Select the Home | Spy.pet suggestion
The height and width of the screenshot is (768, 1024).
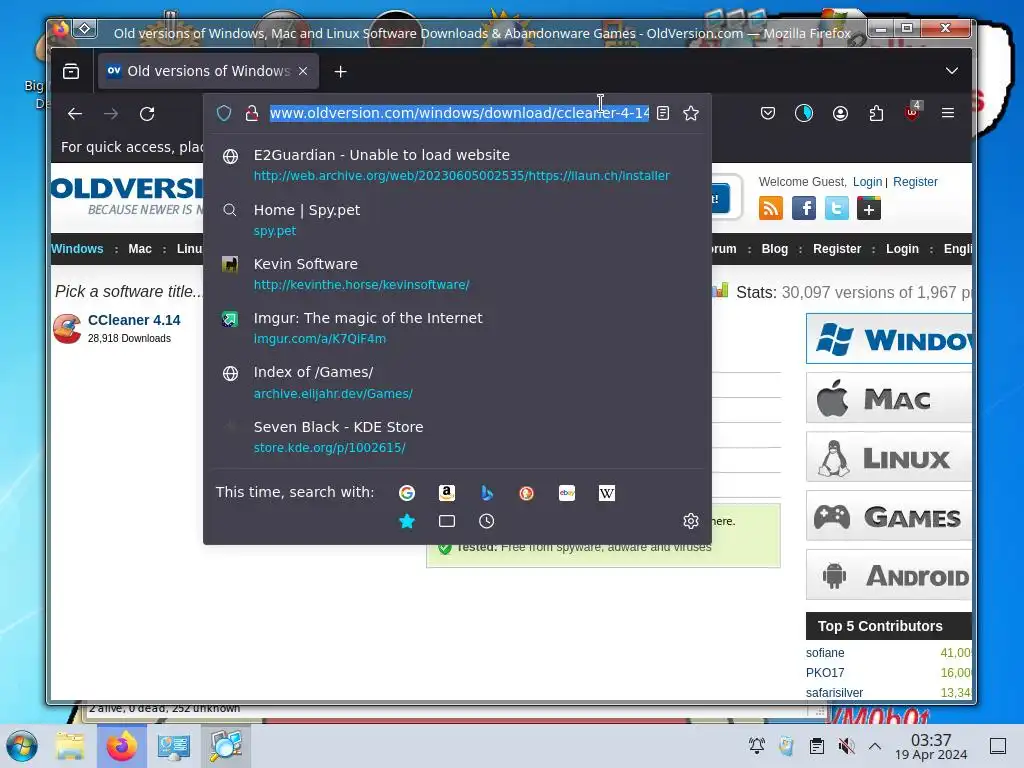point(457,219)
